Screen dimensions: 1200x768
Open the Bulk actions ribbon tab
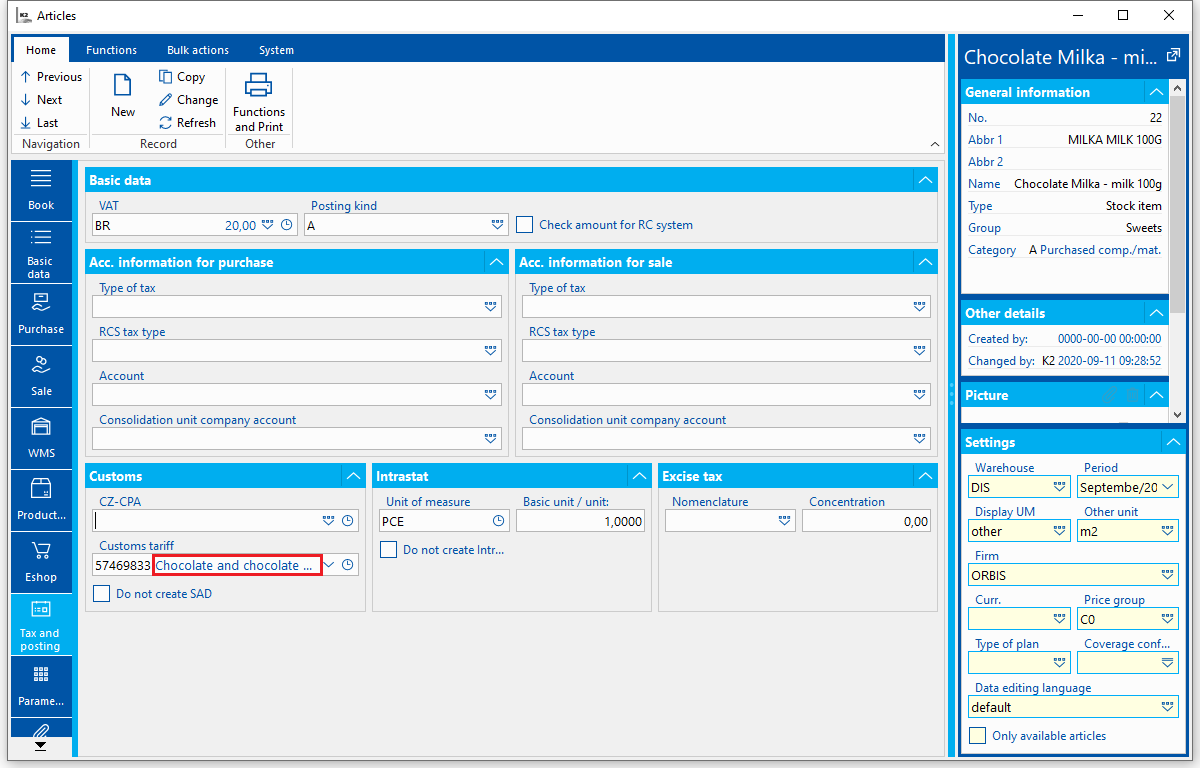[x=198, y=50]
